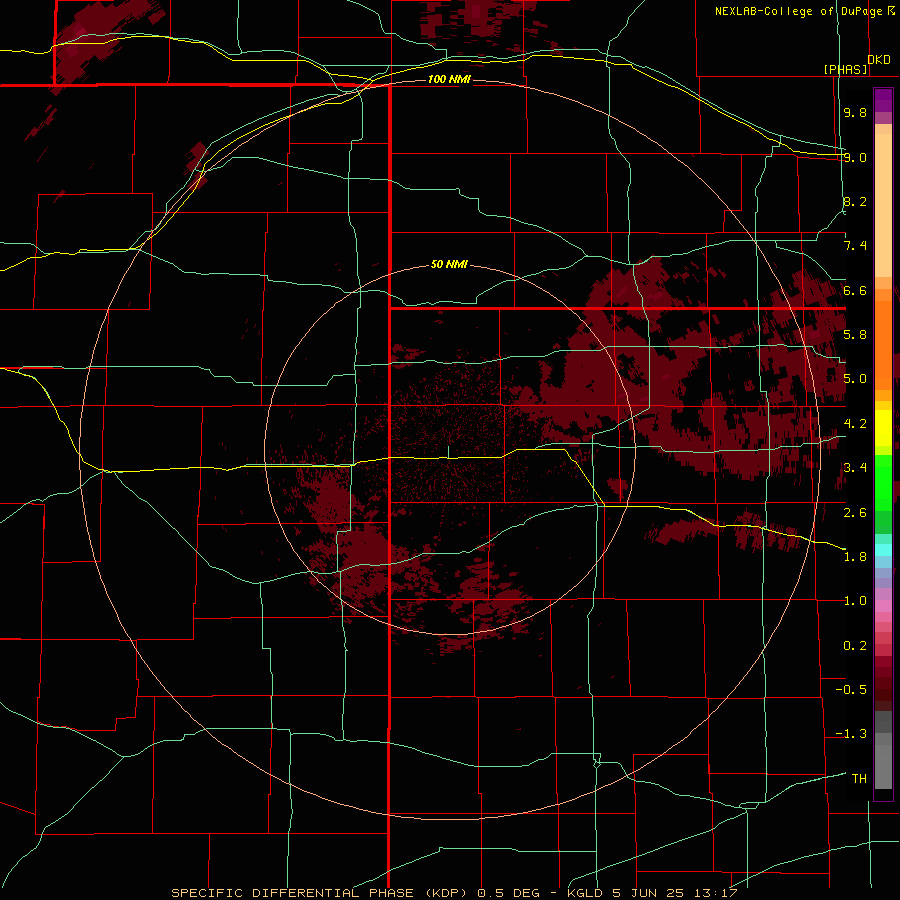Click the 5.0 value on the color scale
The width and height of the screenshot is (900, 900).
[x=855, y=379]
